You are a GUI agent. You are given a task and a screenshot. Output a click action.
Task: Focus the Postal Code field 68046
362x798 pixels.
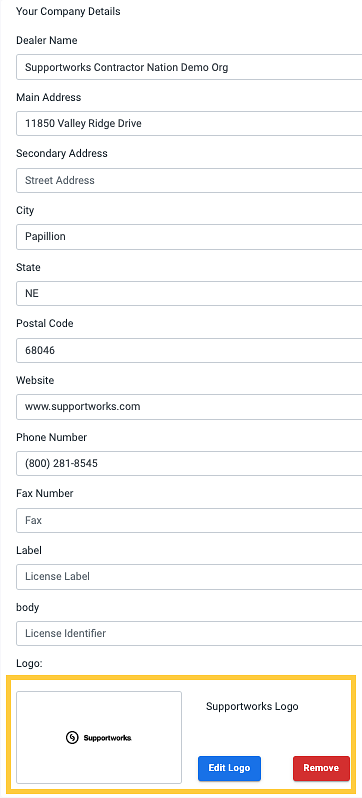189,350
